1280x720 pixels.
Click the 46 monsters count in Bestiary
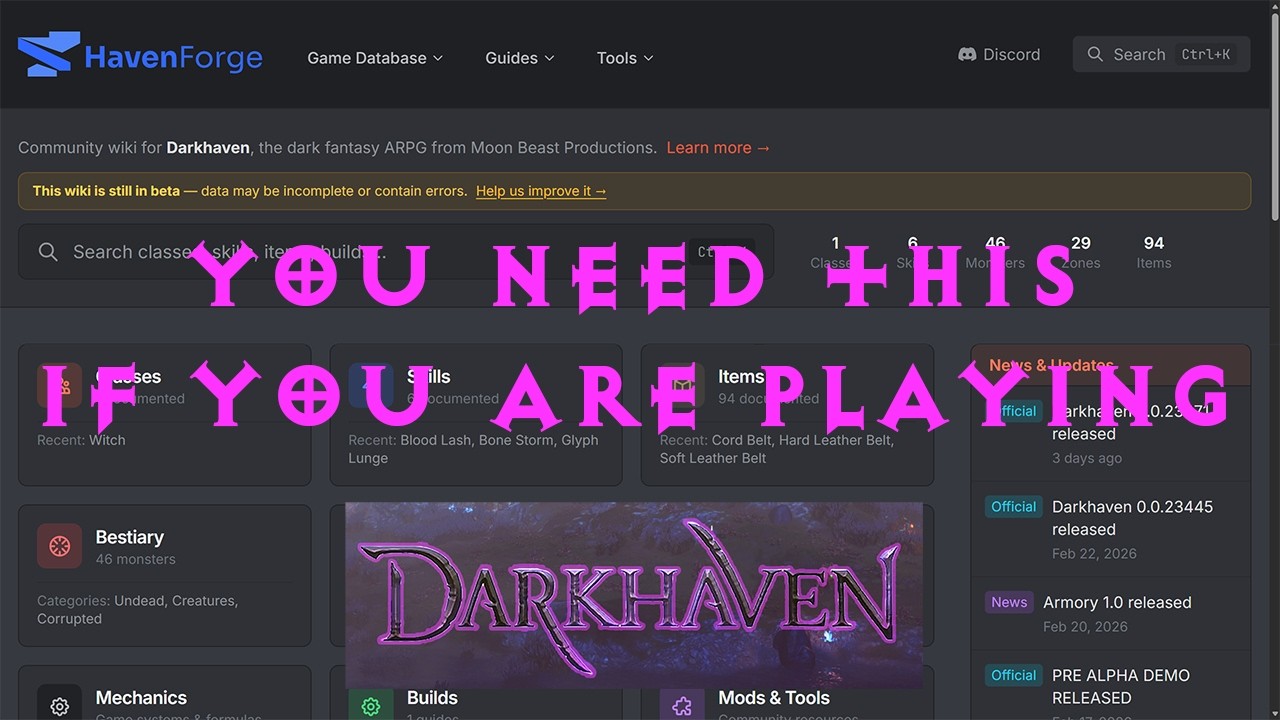click(135, 559)
